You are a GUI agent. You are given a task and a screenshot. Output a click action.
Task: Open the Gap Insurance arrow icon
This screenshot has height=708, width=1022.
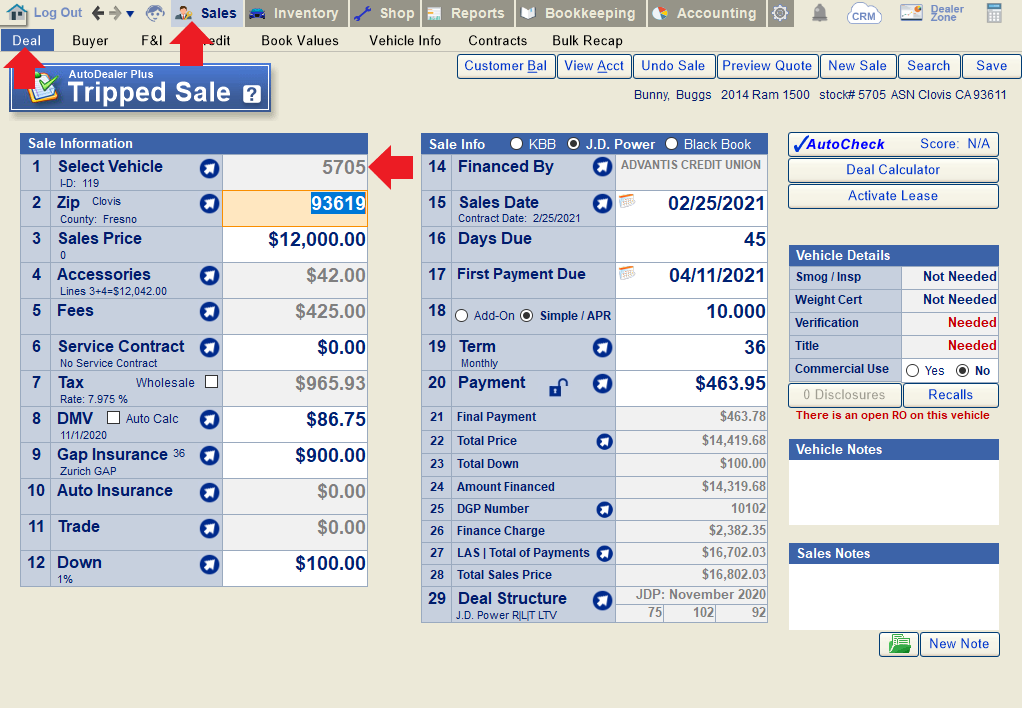tap(209, 456)
